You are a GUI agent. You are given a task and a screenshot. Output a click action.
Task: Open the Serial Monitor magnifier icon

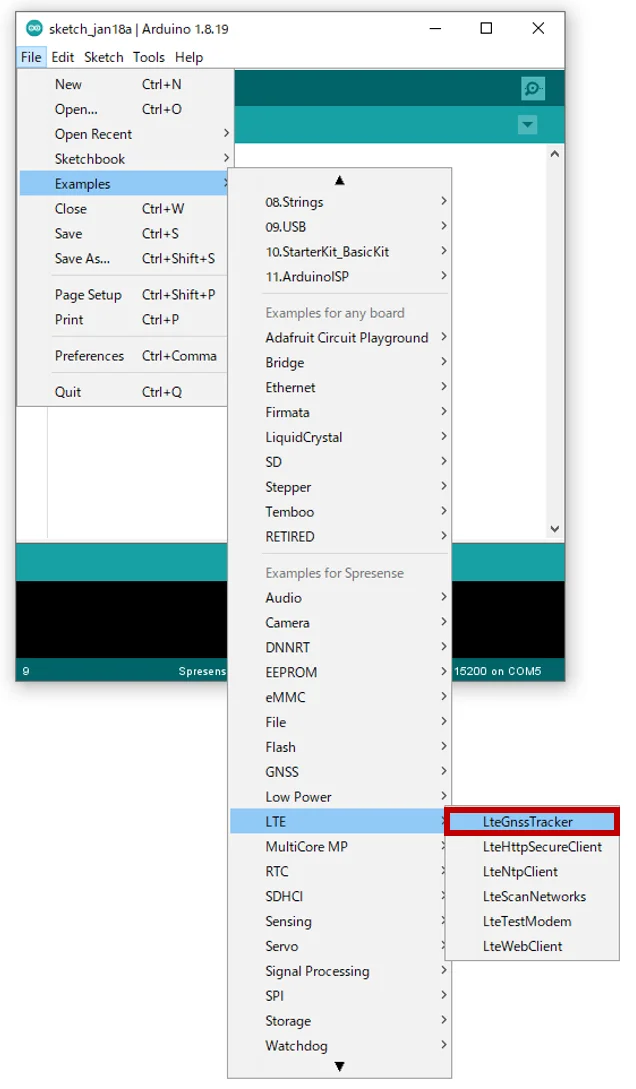533,89
